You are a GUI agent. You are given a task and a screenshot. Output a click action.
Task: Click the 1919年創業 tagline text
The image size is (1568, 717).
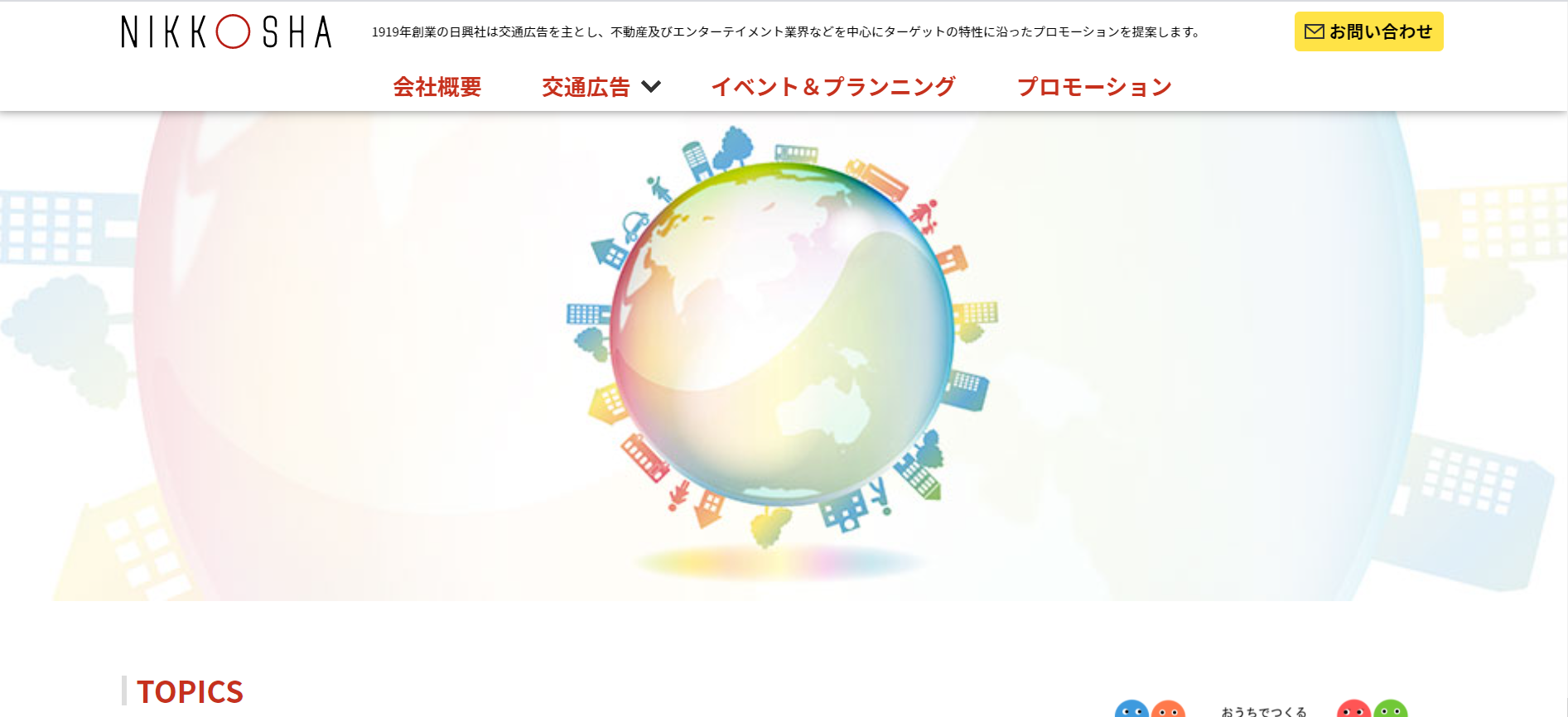[x=786, y=32]
